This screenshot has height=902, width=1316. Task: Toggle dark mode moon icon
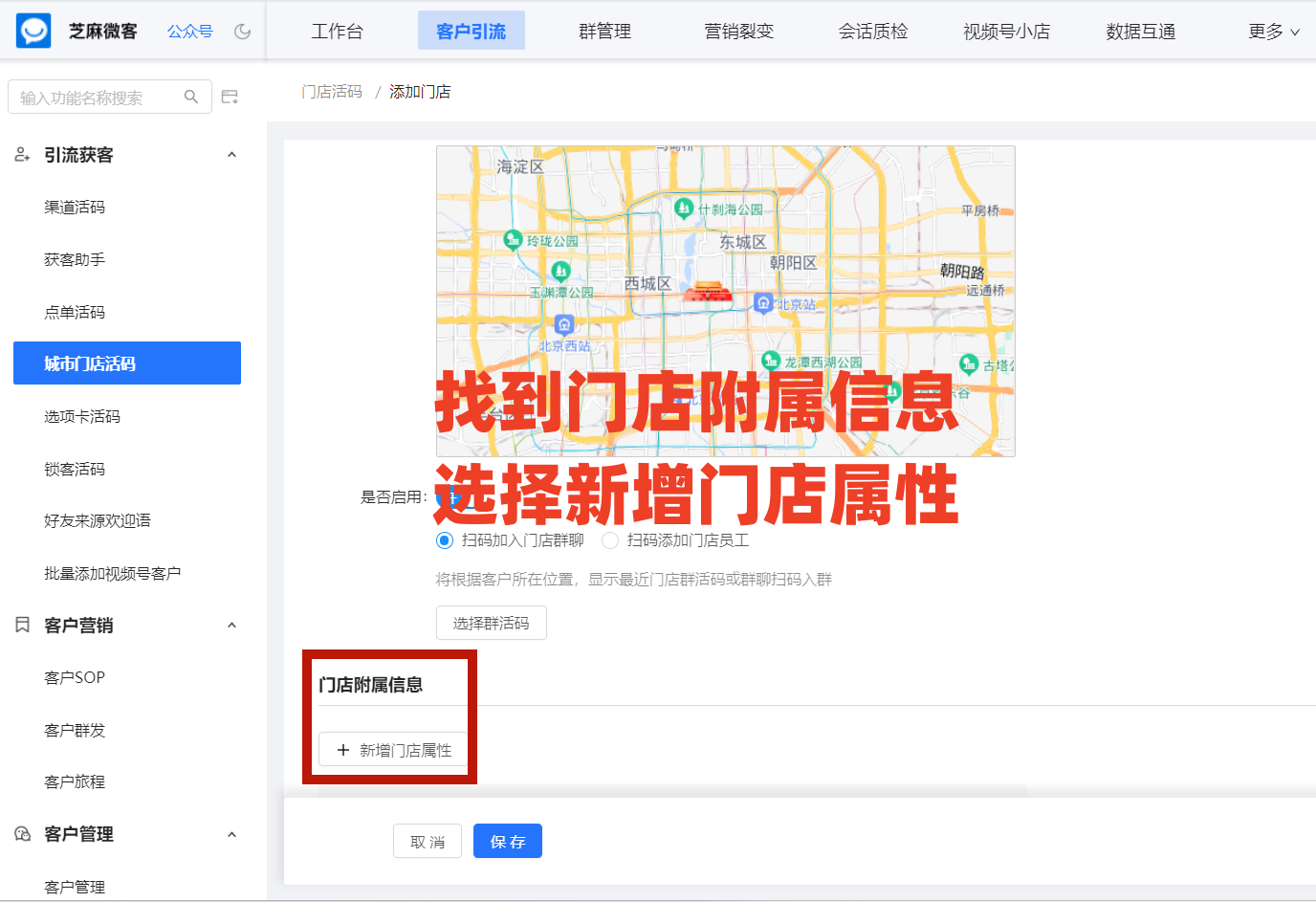point(243,32)
